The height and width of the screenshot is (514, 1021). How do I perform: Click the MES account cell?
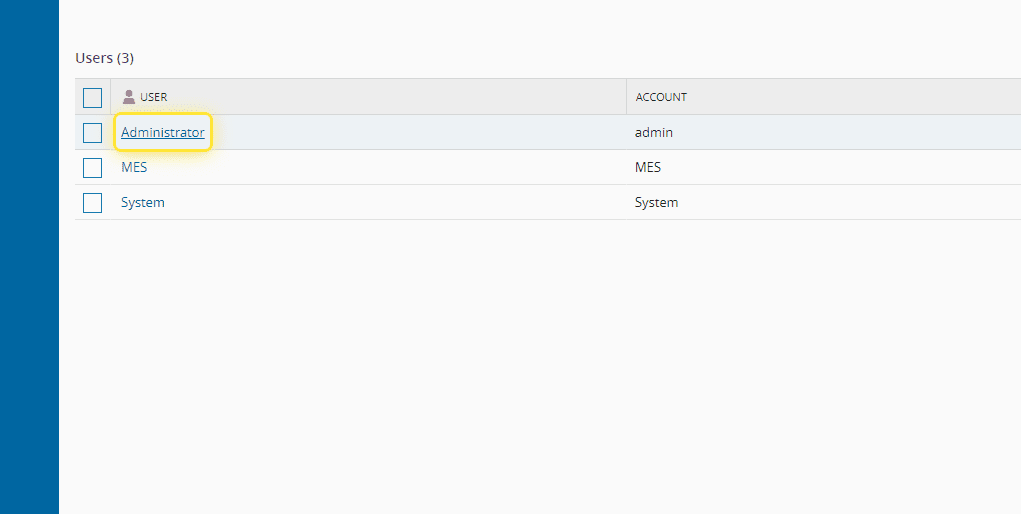click(x=647, y=167)
